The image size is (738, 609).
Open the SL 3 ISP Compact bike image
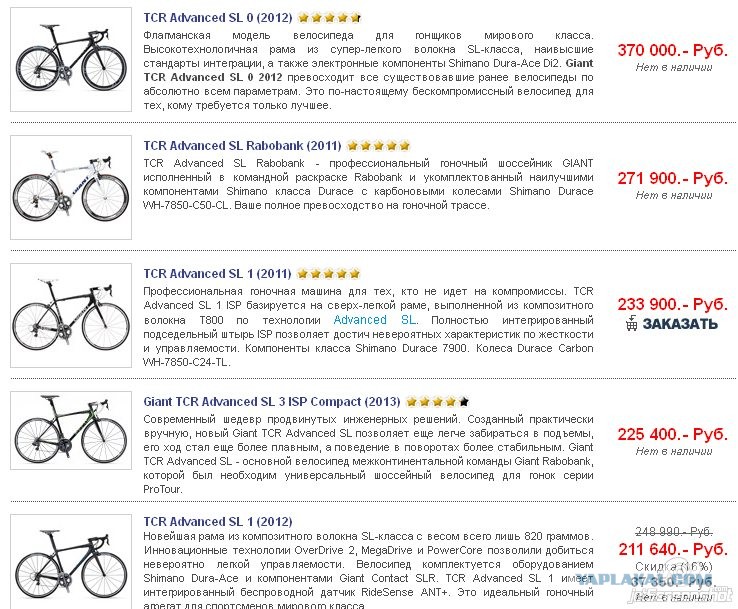(x=71, y=430)
